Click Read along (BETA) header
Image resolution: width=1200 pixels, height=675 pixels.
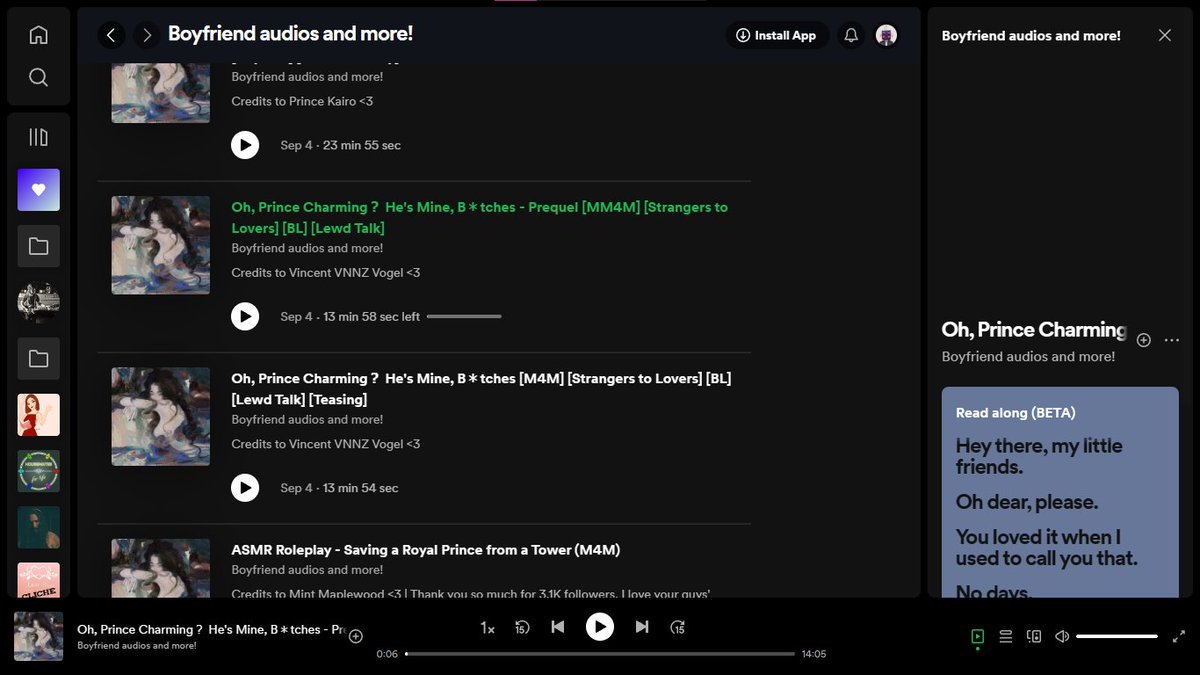pyautogui.click(x=1016, y=412)
